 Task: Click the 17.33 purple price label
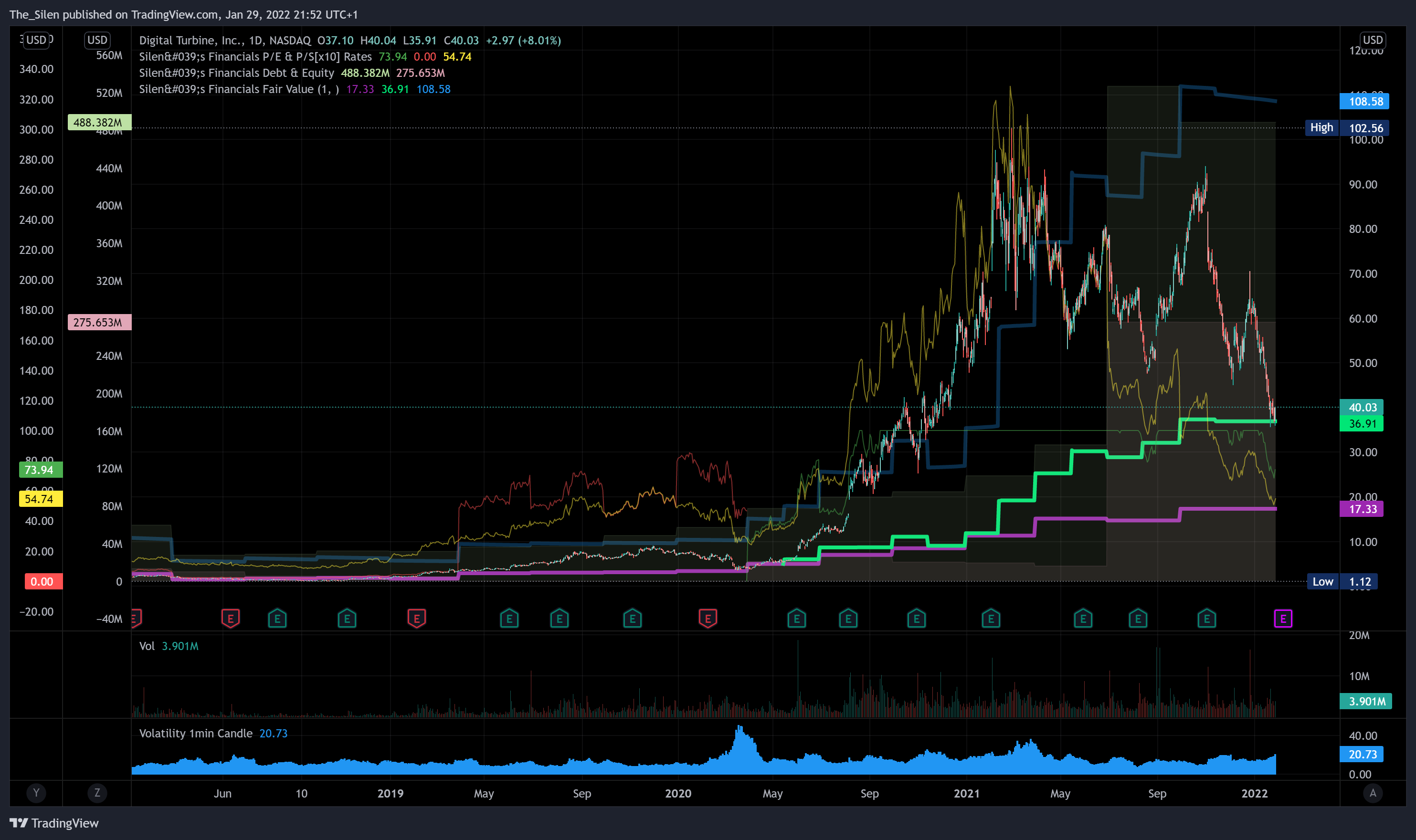(1362, 509)
